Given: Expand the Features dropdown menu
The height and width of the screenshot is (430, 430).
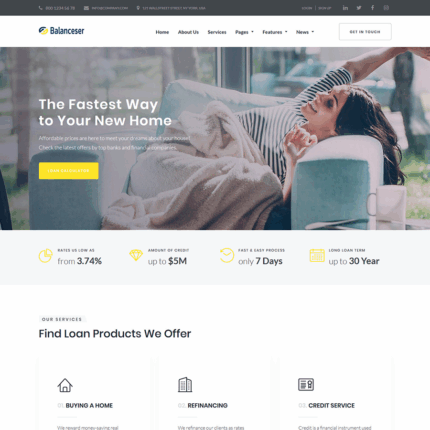Looking at the screenshot, I should 275,32.
